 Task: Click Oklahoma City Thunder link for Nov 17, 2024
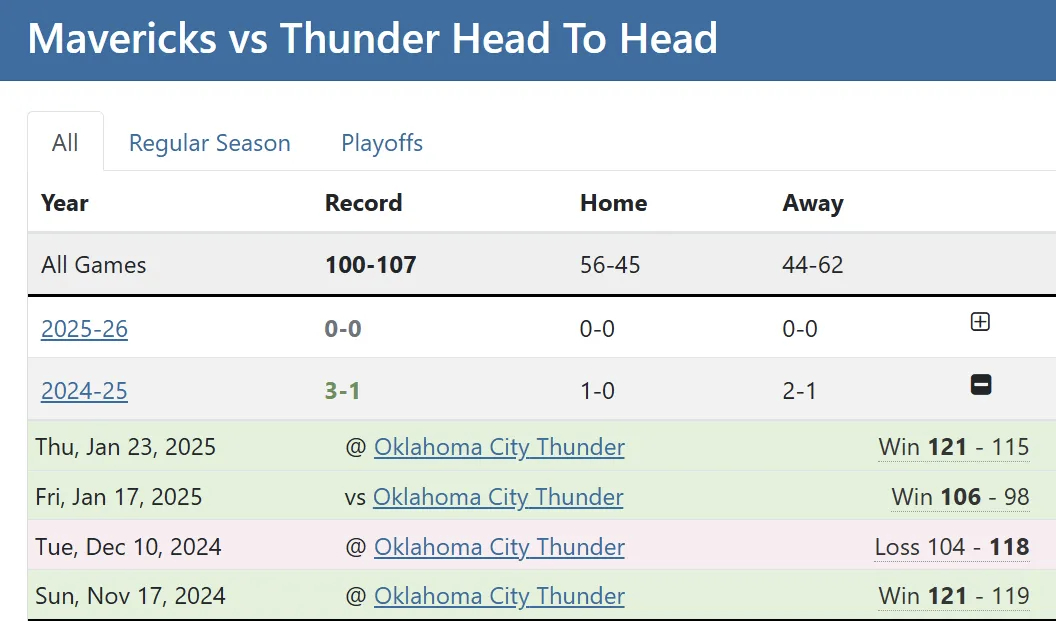point(499,595)
